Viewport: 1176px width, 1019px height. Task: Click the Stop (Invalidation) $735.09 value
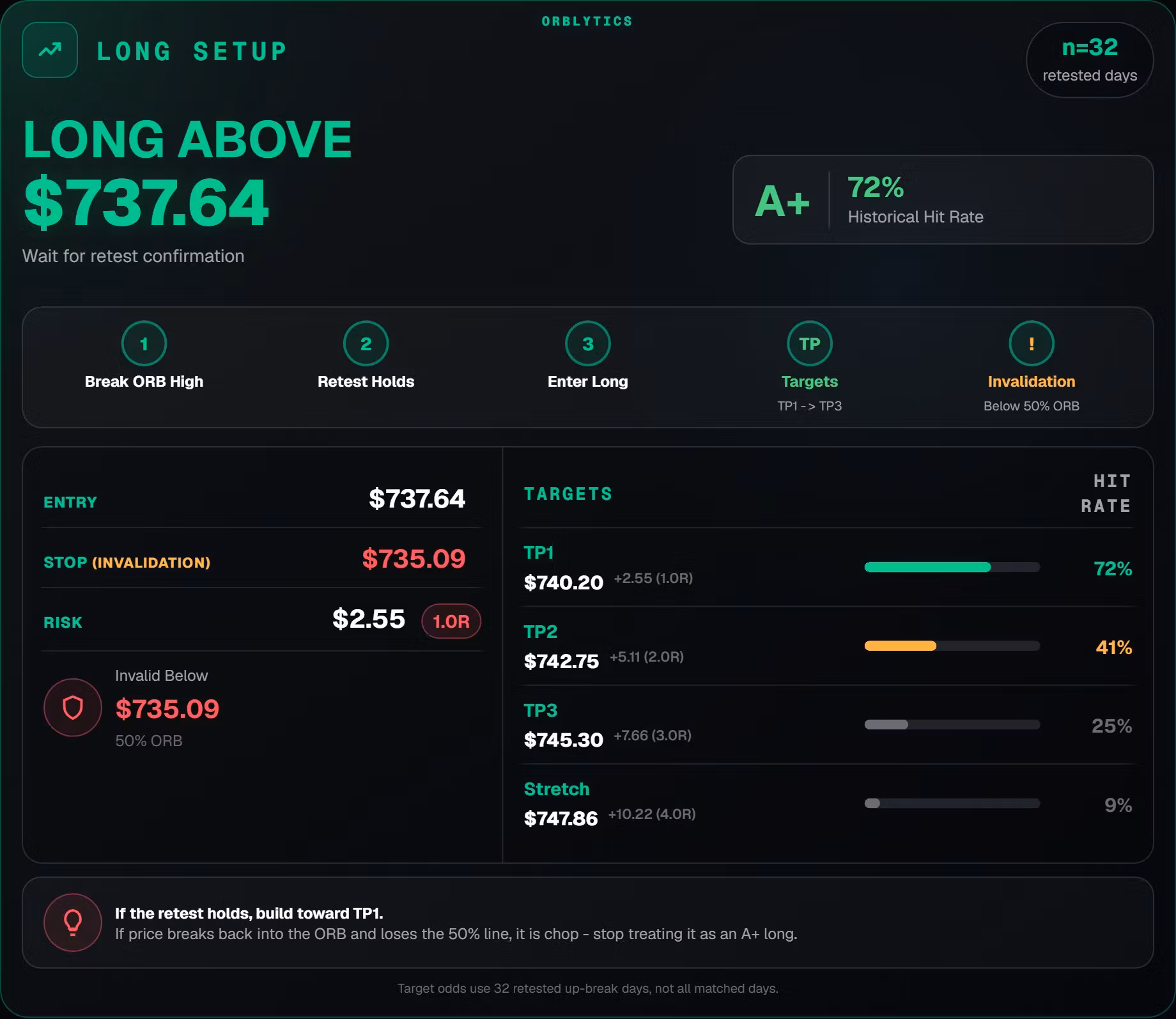click(414, 559)
